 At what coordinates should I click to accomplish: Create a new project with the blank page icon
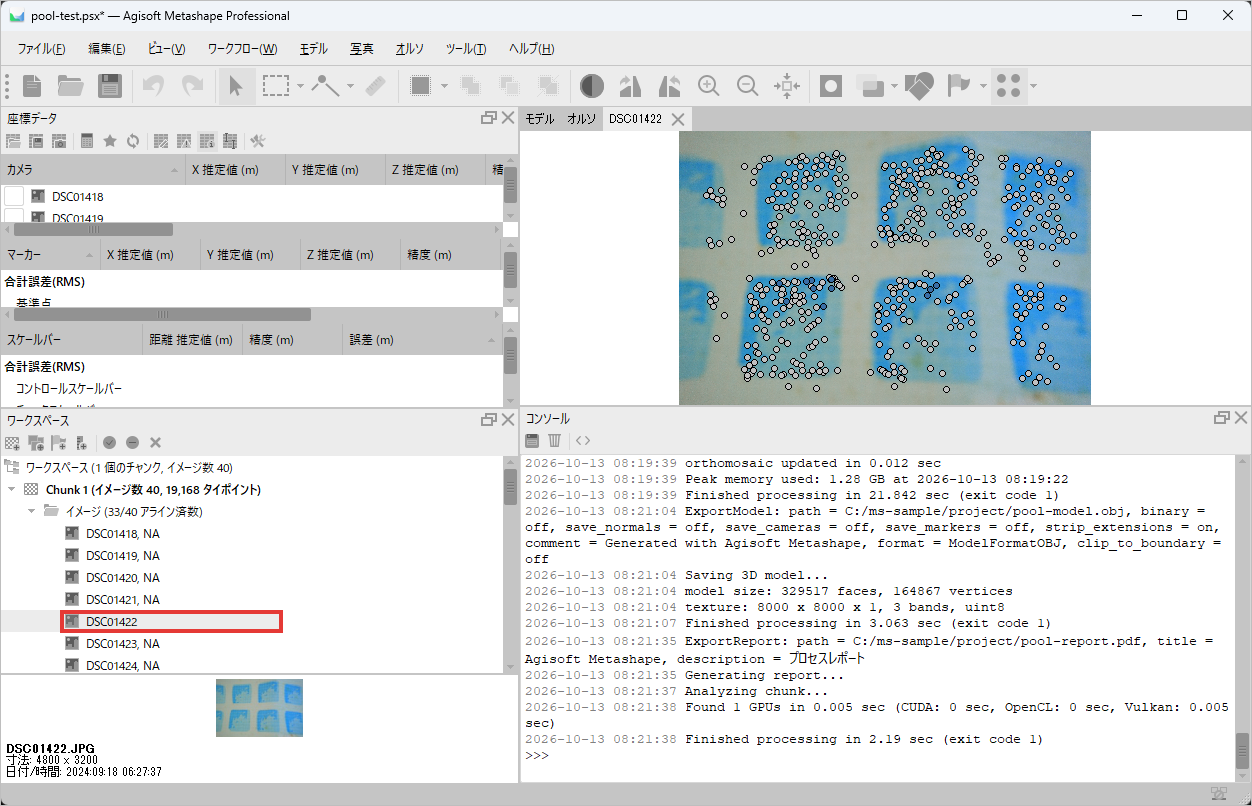[x=32, y=86]
